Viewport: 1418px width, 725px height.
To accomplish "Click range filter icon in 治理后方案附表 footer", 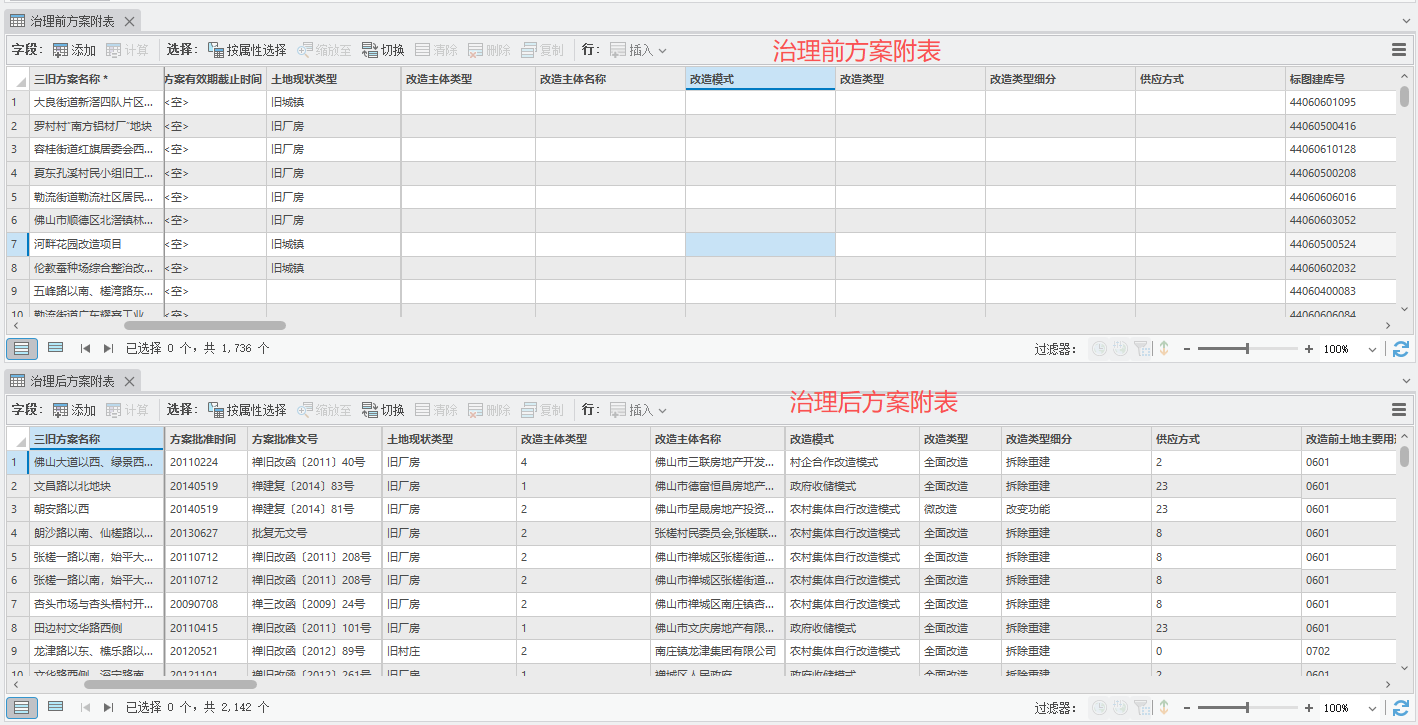I will [1120, 708].
